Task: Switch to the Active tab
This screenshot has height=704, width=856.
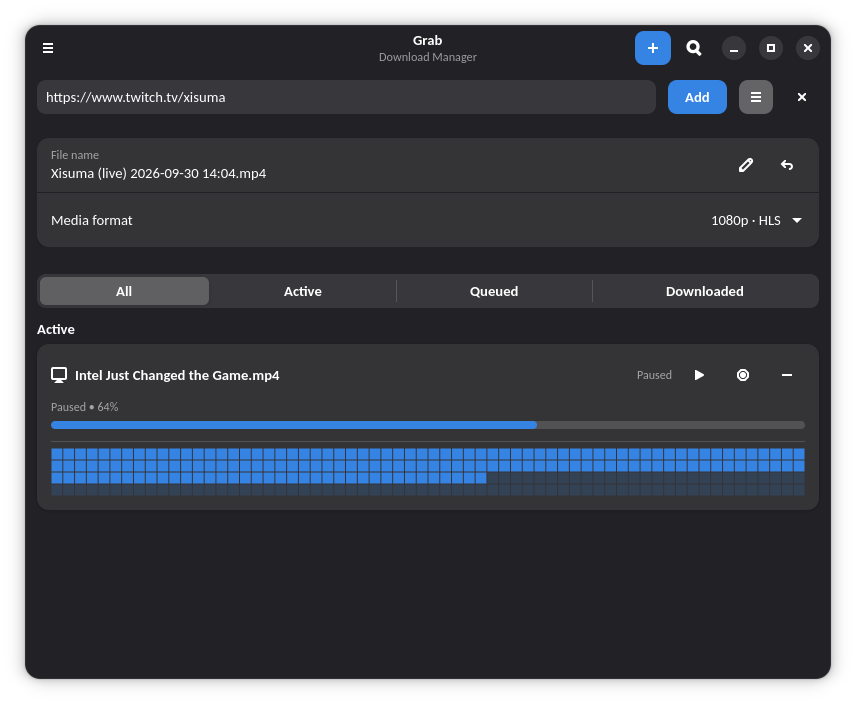Action: [x=302, y=291]
